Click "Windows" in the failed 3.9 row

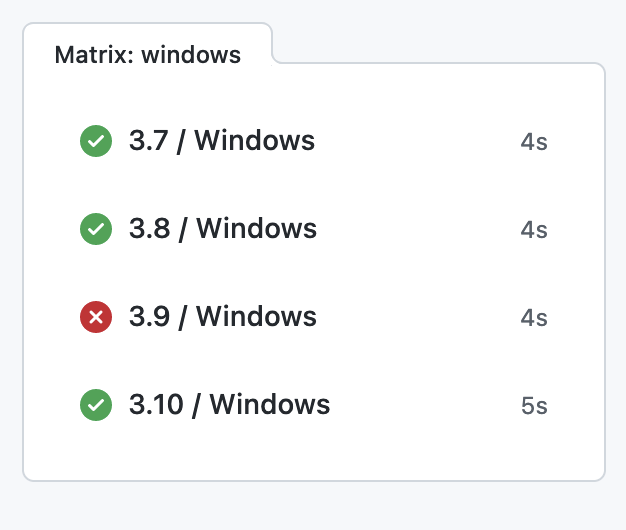tap(257, 318)
